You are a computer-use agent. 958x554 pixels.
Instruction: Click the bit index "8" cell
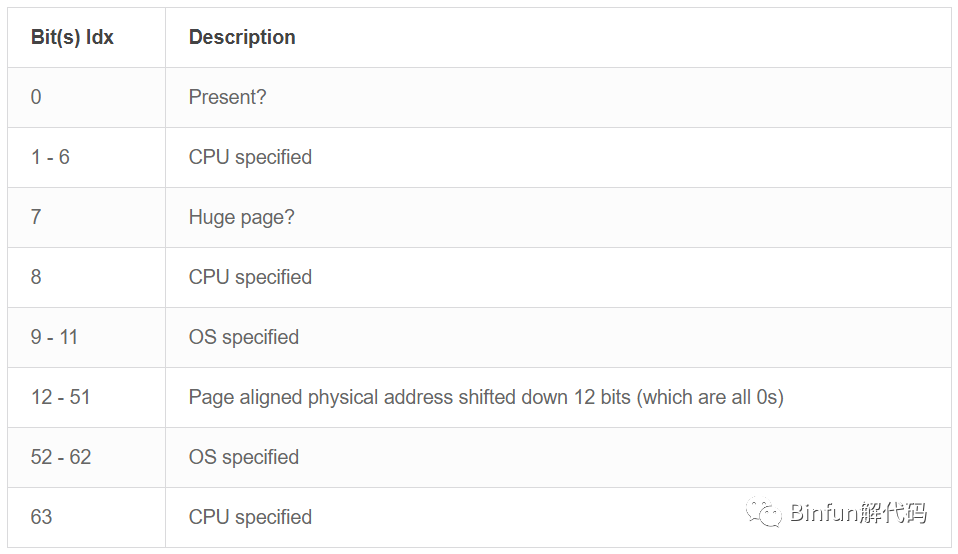point(36,277)
